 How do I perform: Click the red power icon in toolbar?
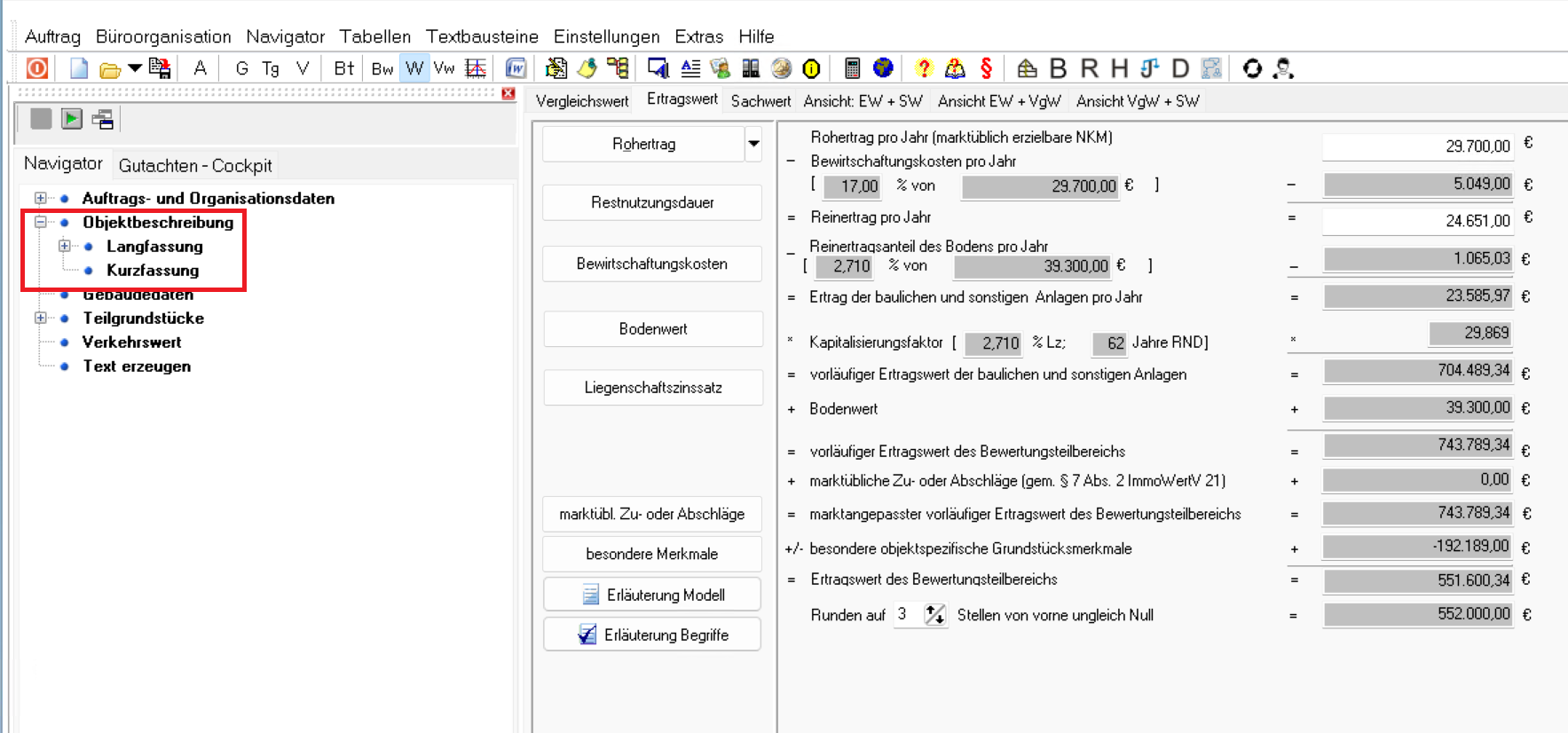[x=37, y=68]
